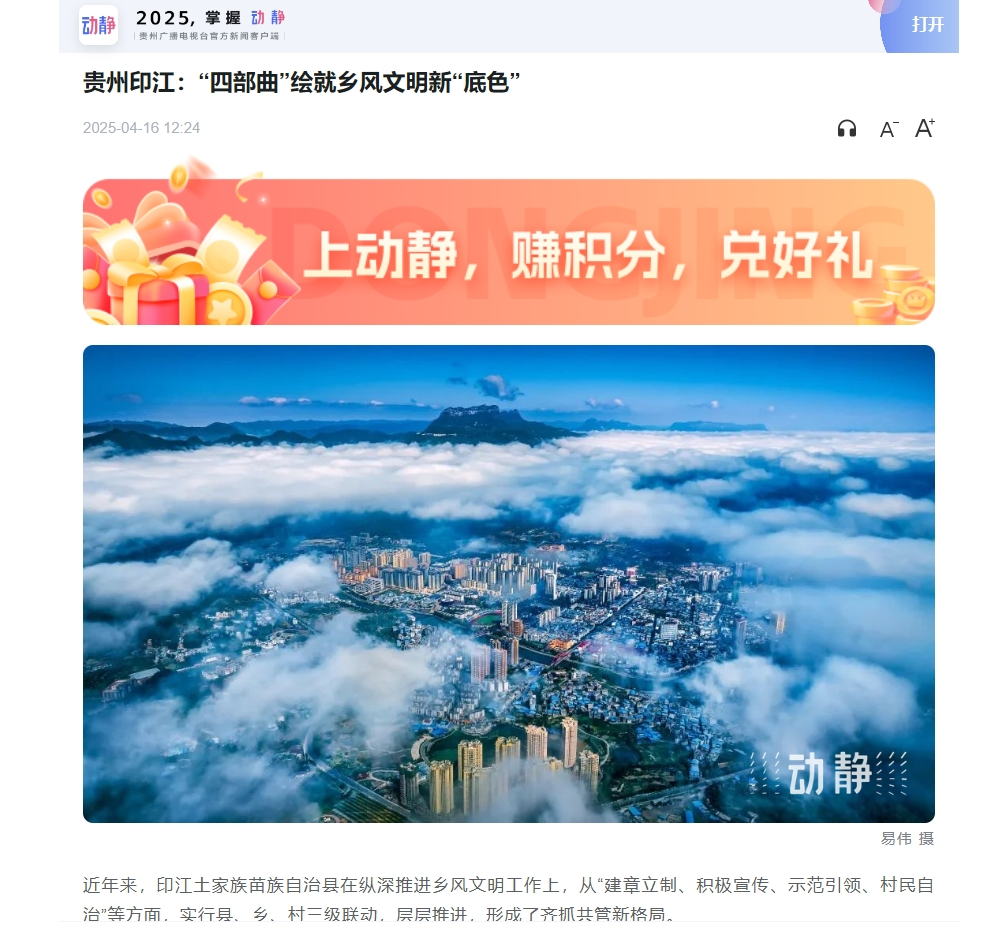Open the 上动静 points promotion banner
The height and width of the screenshot is (929, 997).
click(x=509, y=252)
